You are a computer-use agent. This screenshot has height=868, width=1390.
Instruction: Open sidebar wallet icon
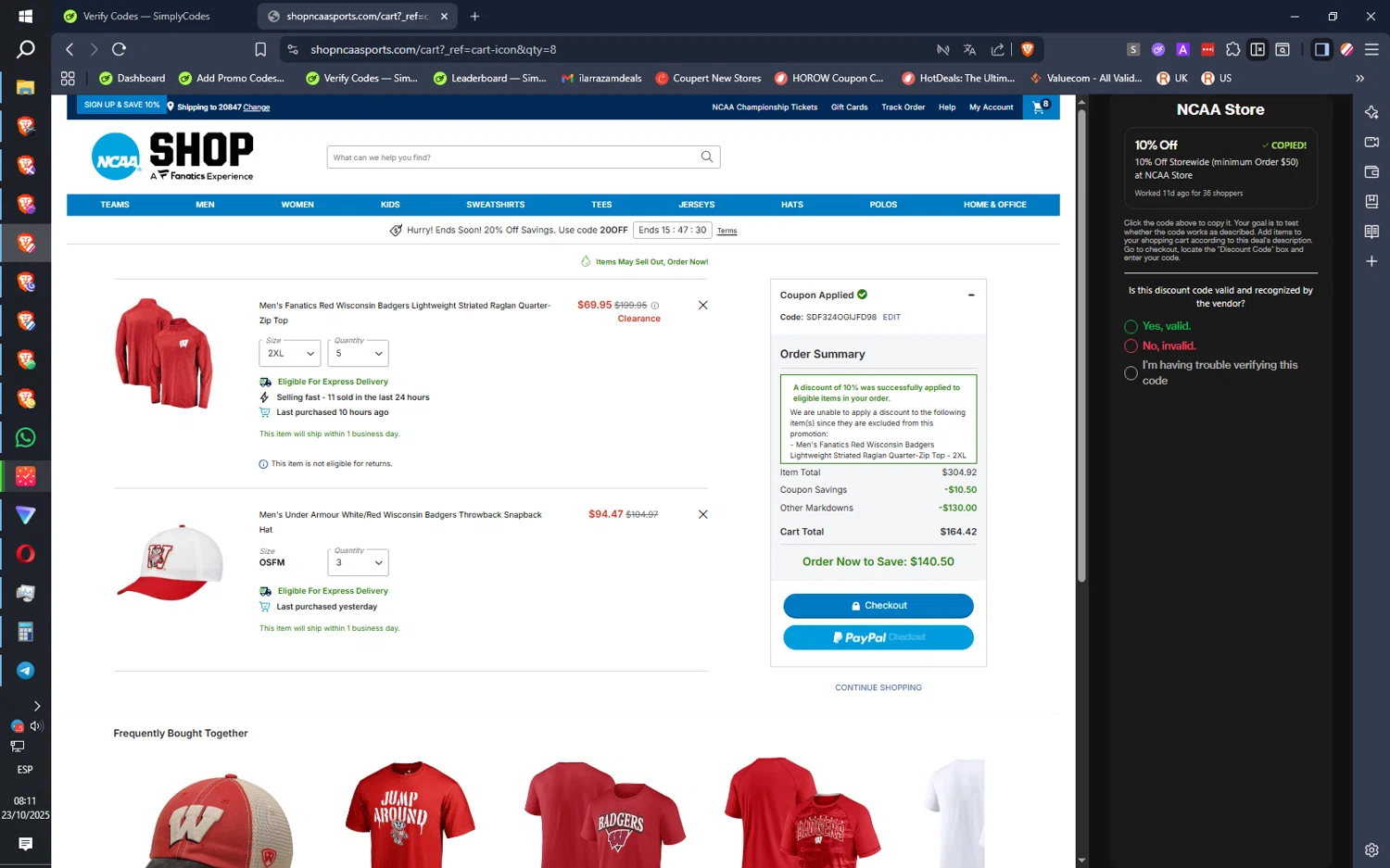pos(1371,171)
